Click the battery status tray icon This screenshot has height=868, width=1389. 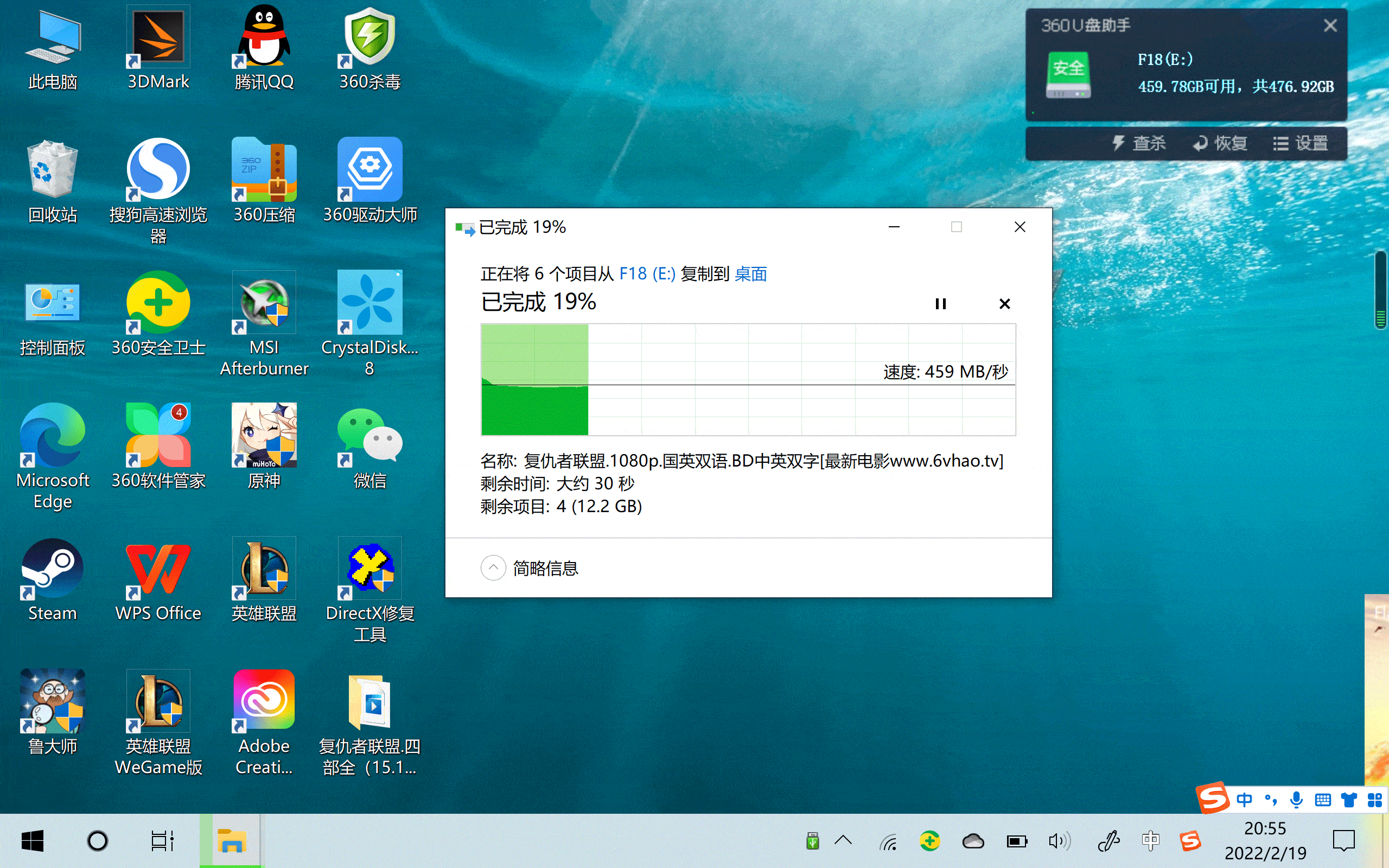[1017, 842]
